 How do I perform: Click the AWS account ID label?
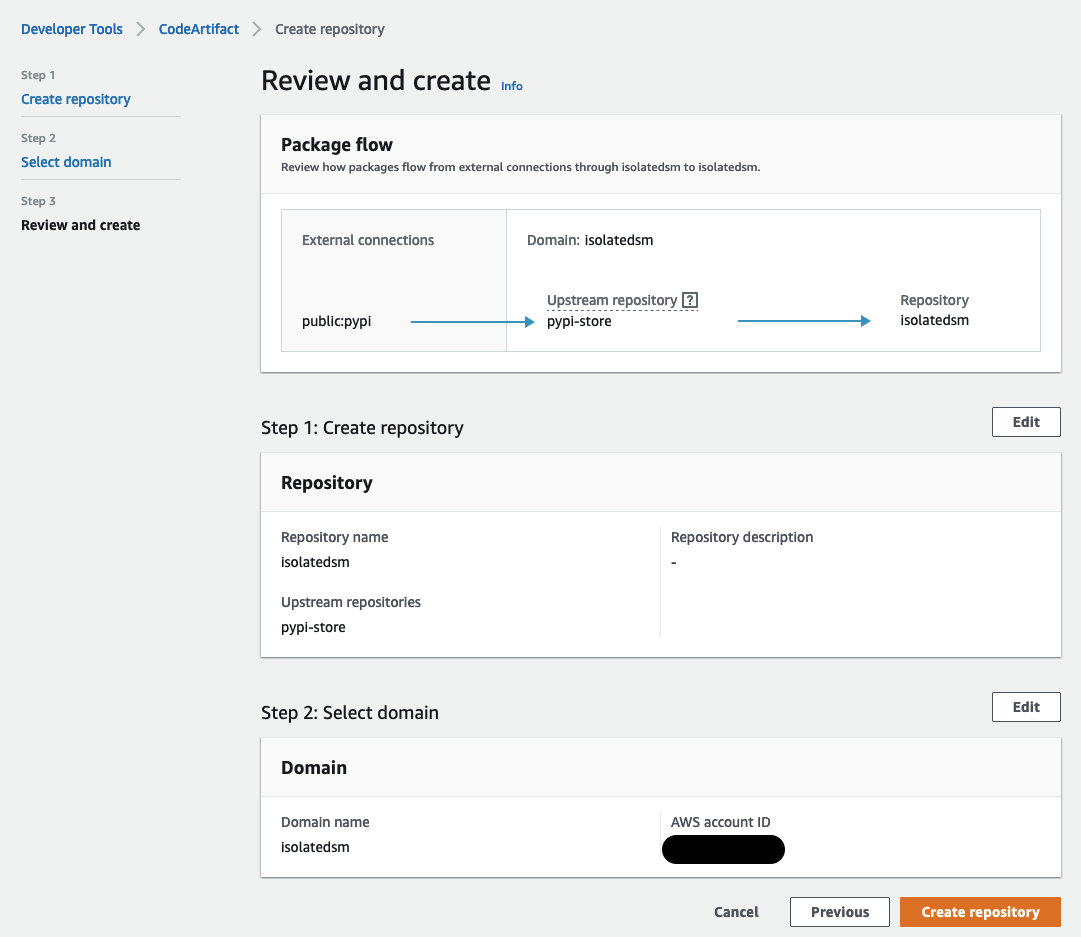click(720, 822)
